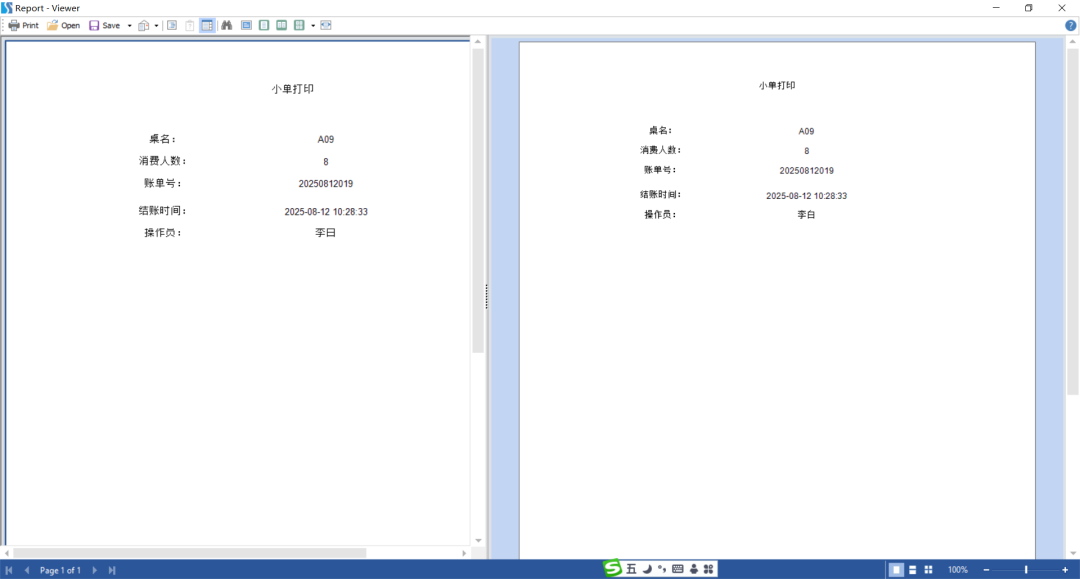Expand the send email dropdown arrow

click(156, 25)
